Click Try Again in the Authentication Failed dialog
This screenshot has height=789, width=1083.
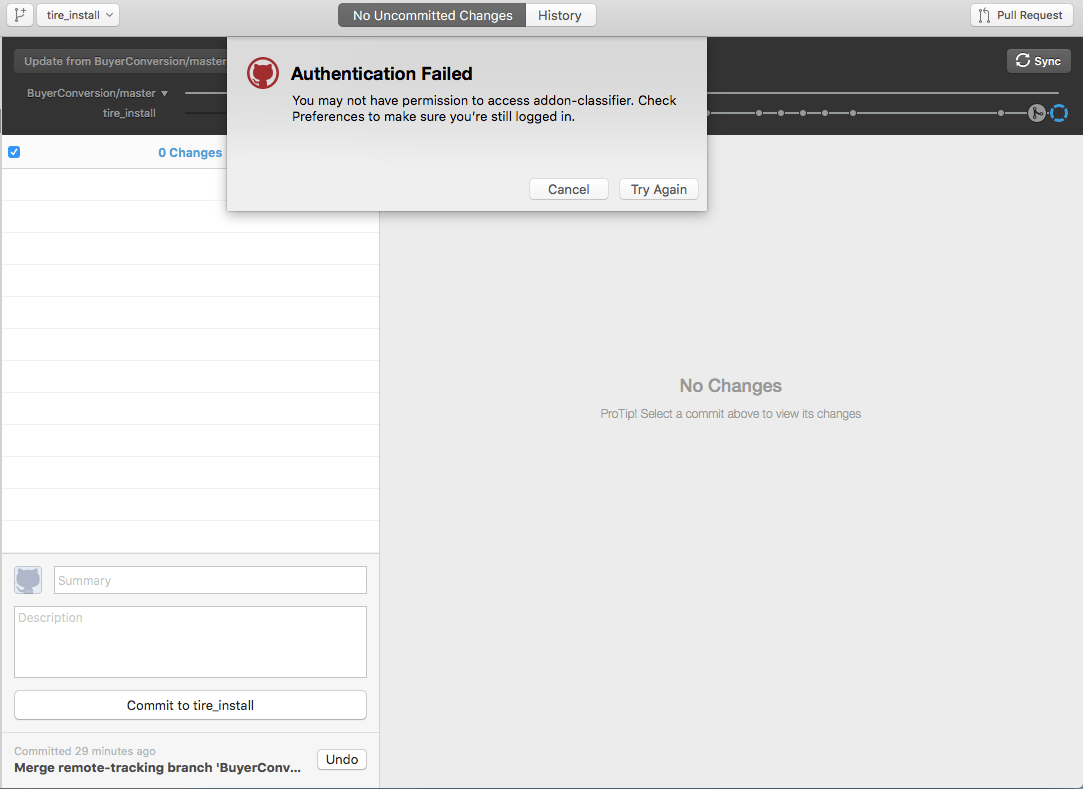click(658, 189)
